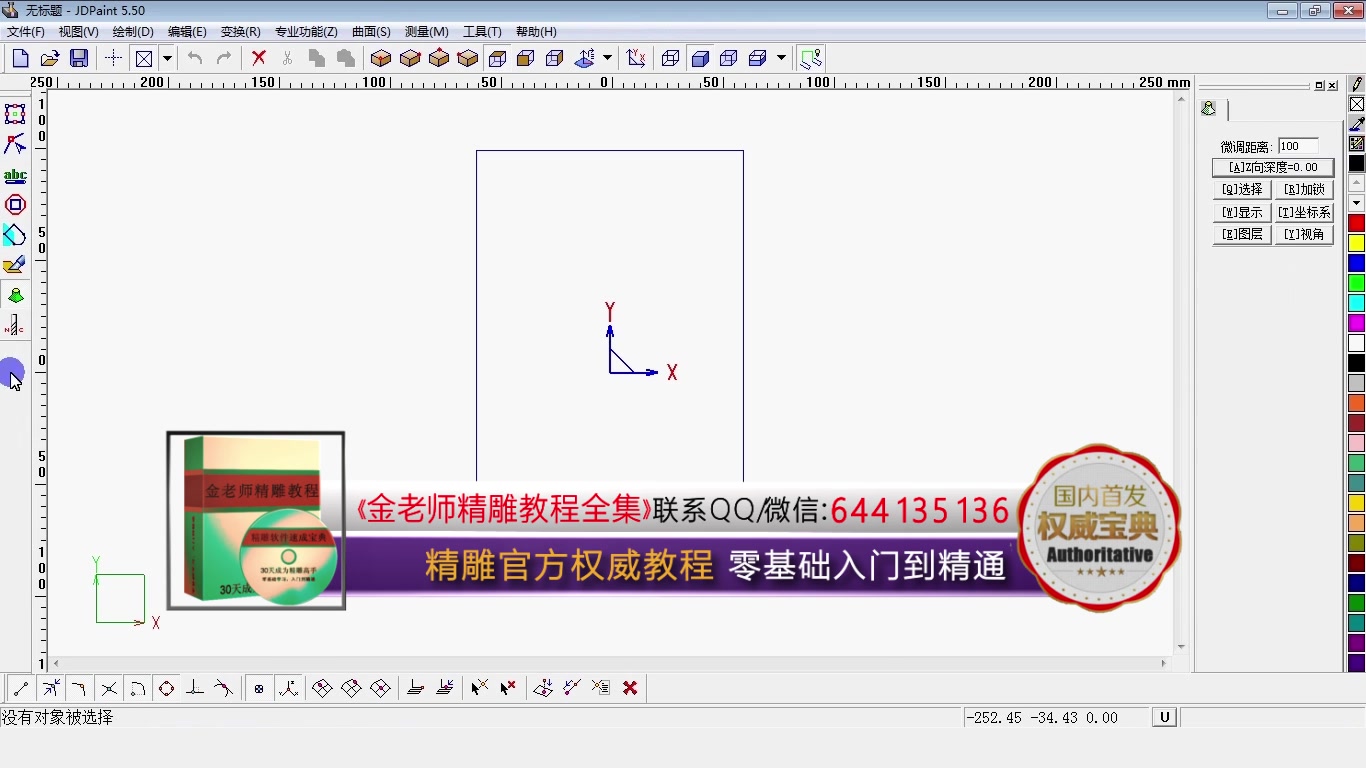
Task: Click the red X delete icon on top toolbar
Action: 258,57
